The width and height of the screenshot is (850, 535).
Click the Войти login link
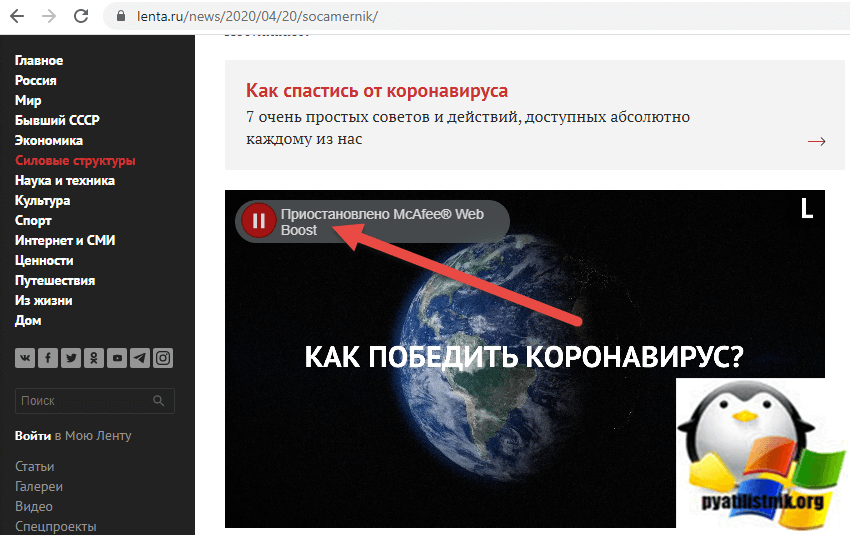tap(32, 436)
